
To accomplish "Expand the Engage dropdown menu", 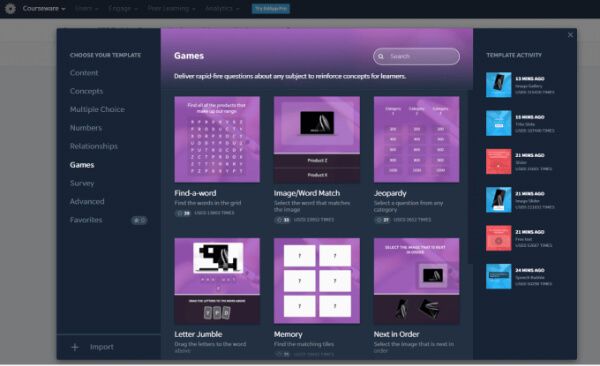I will (x=123, y=8).
